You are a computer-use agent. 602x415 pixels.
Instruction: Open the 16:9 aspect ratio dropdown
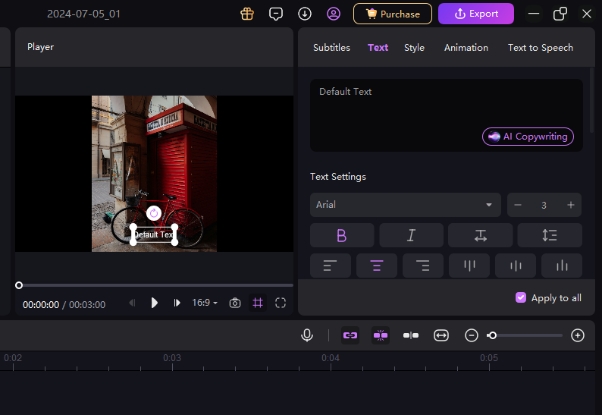pos(205,303)
